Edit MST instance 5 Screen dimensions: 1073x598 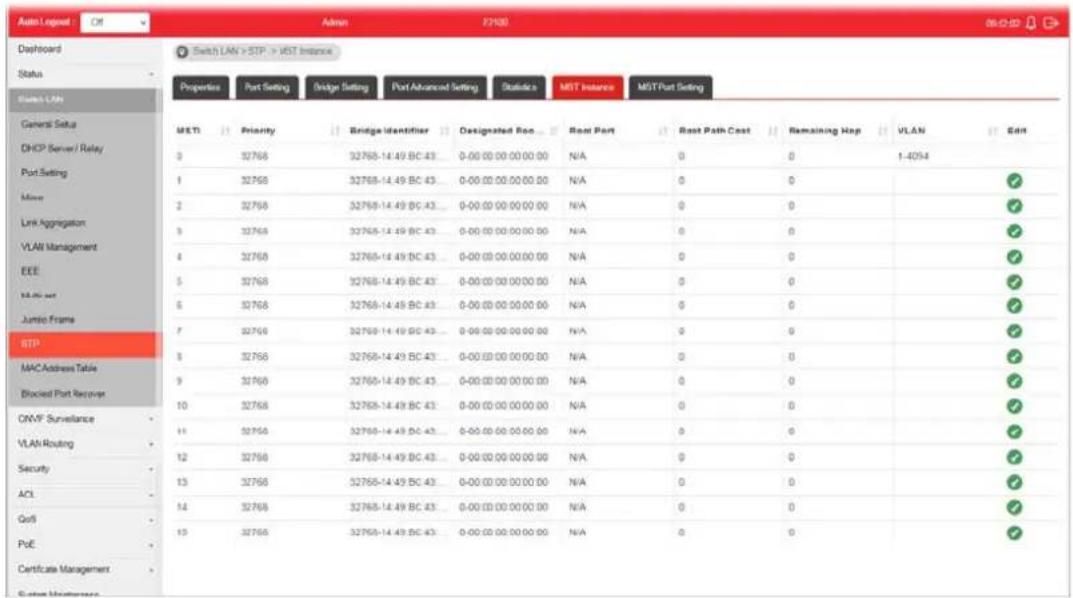tap(1014, 281)
